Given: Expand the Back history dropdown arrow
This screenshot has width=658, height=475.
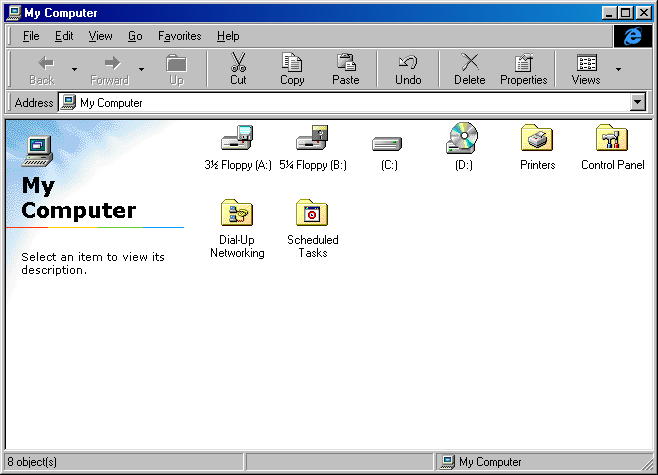Looking at the screenshot, I should point(74,69).
